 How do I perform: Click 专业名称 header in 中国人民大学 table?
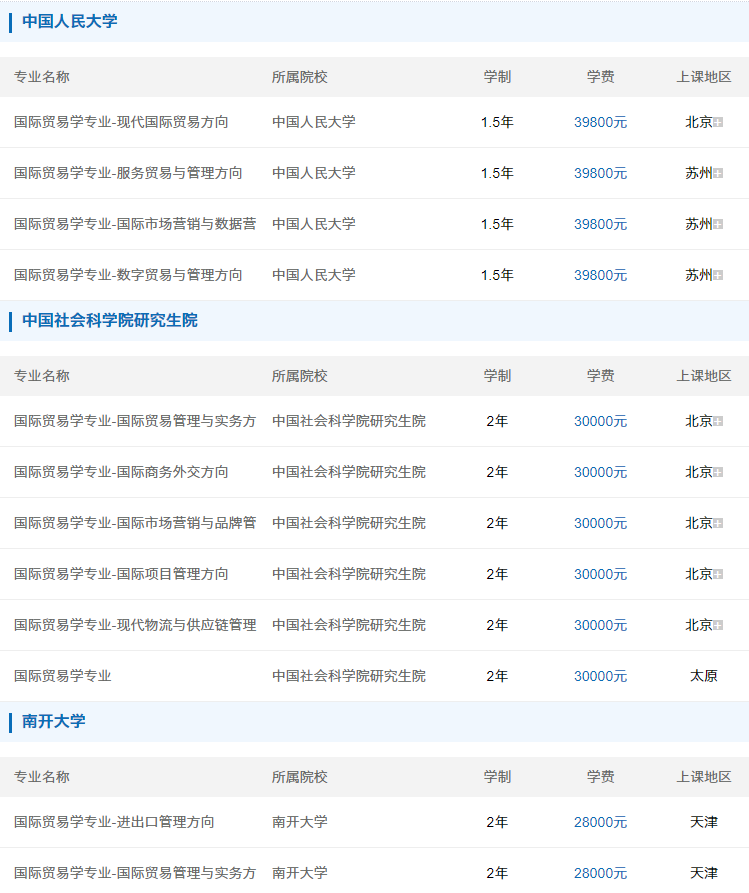click(x=42, y=77)
